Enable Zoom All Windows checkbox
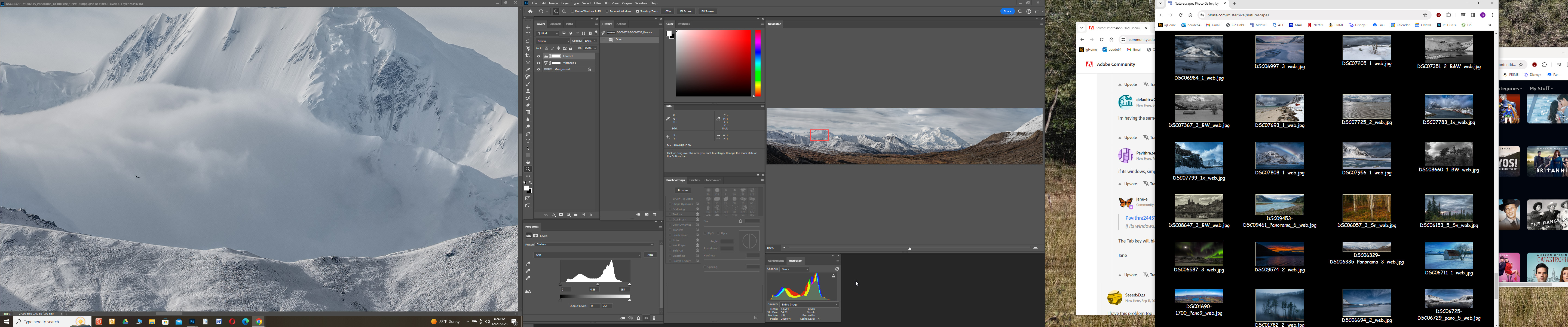Viewport: 1568px width, 327px height. coord(607,11)
